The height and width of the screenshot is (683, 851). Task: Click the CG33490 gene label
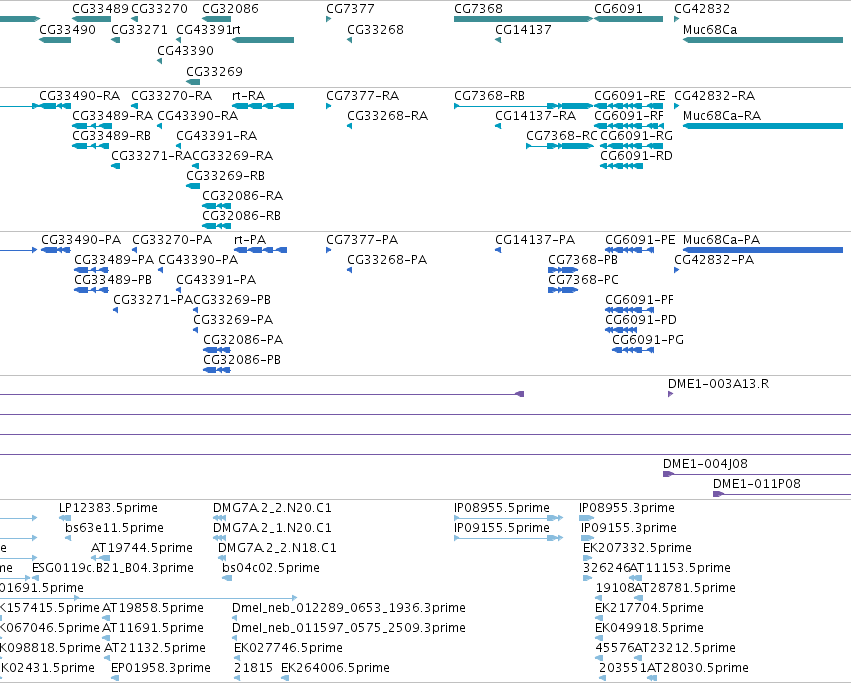[x=67, y=30]
